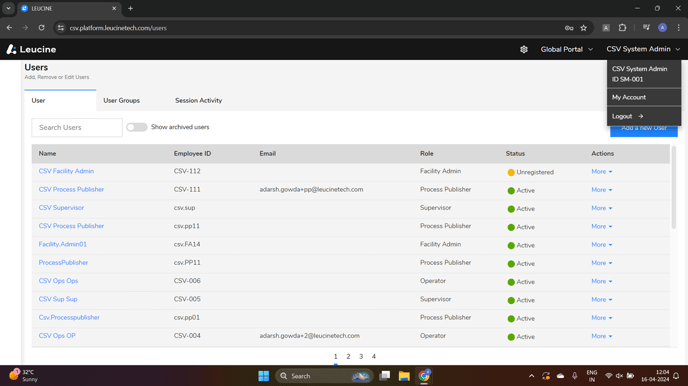Image resolution: width=688 pixels, height=386 pixels.
Task: Click the Chrome icon in taskbar
Action: pos(424,376)
